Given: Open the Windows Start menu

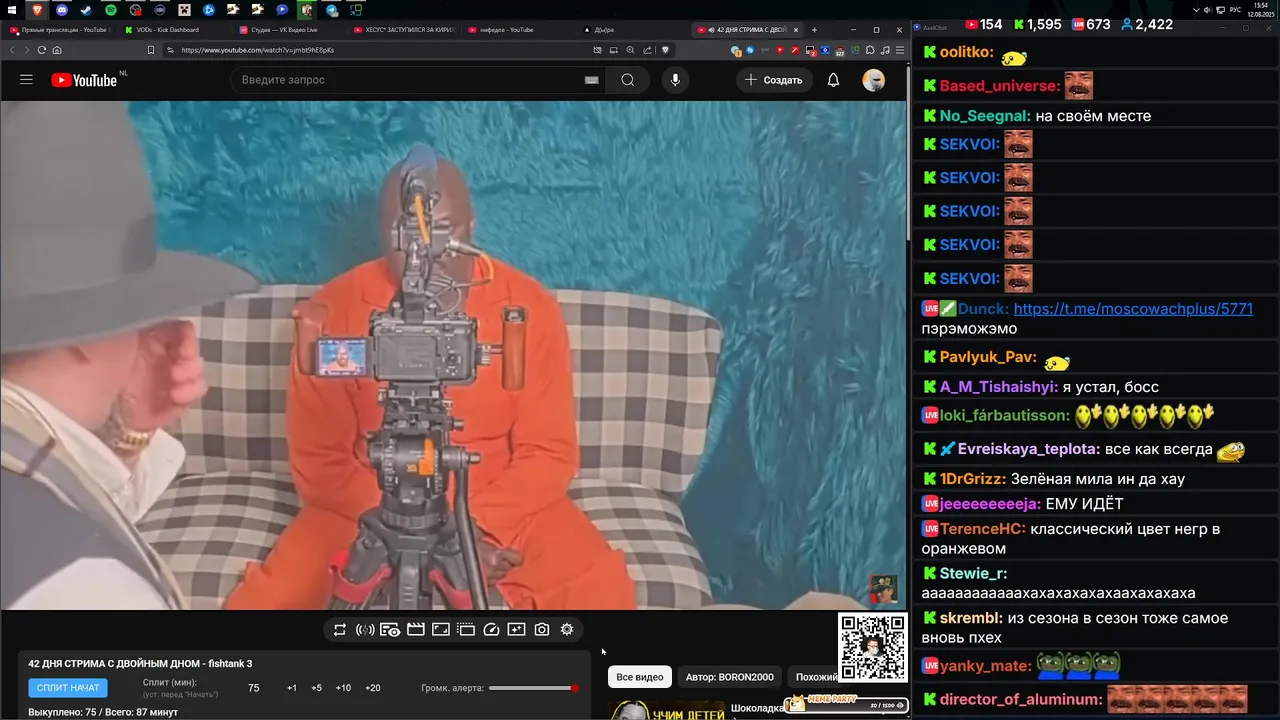Looking at the screenshot, I should tap(10, 10).
